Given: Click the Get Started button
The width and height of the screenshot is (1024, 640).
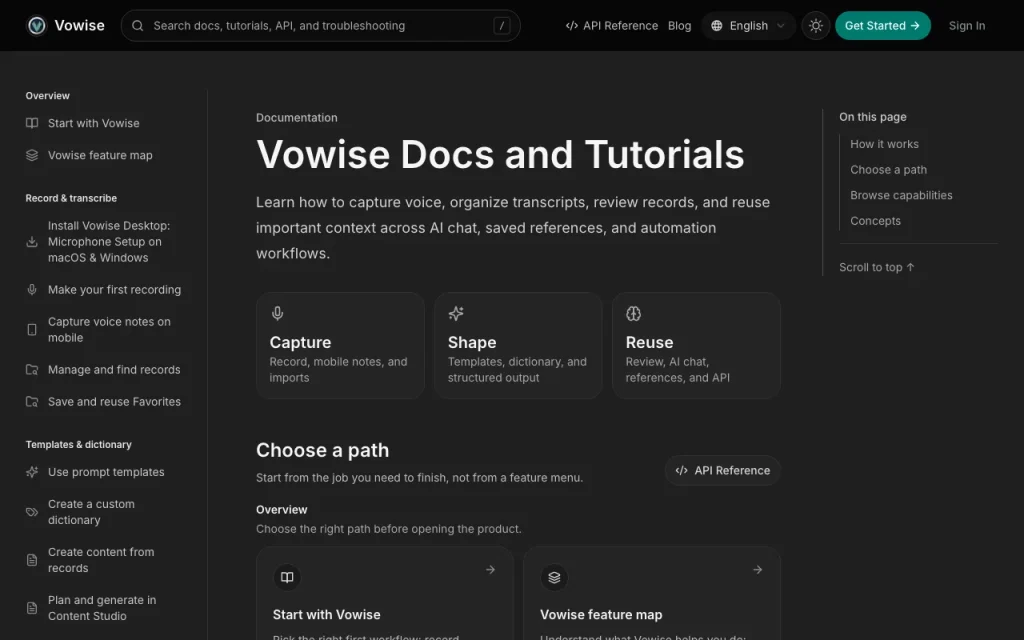Looking at the screenshot, I should (x=882, y=25).
